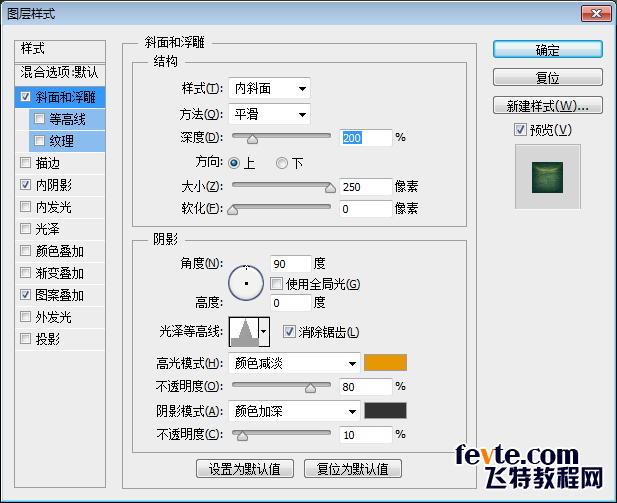Click shadow 不透明度(C) slider handle

click(x=242, y=436)
